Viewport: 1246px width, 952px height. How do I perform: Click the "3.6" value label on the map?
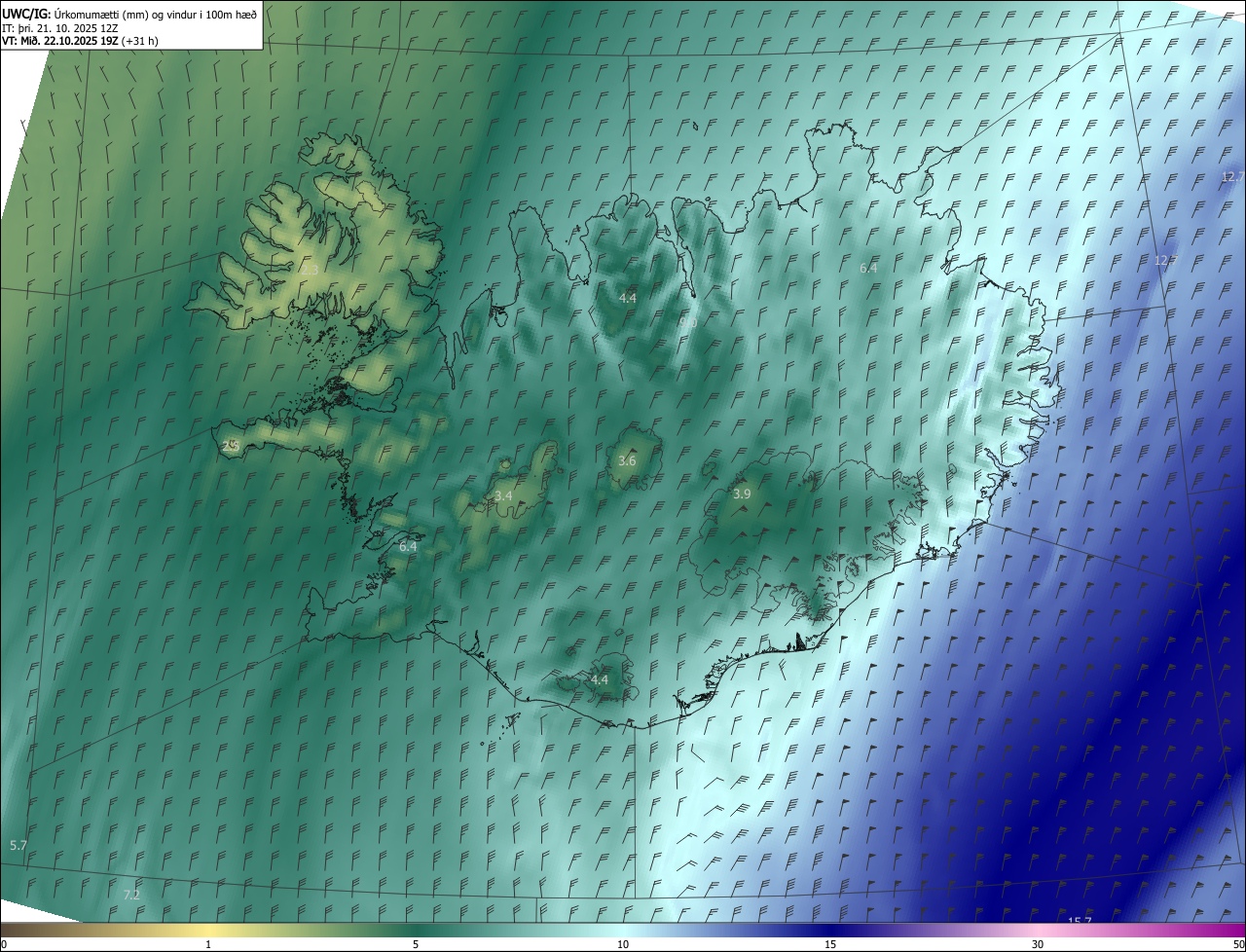627,460
